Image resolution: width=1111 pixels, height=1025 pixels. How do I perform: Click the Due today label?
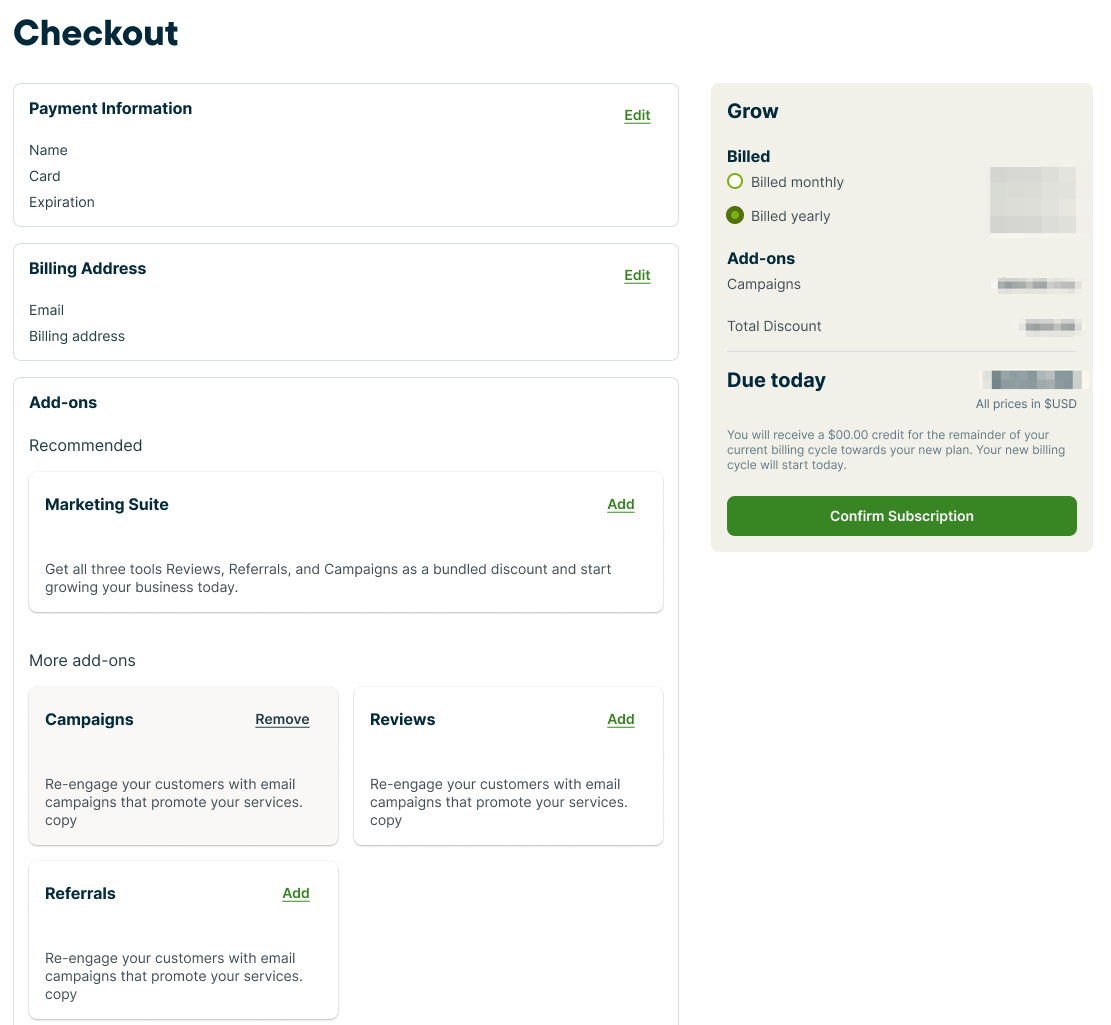pyautogui.click(x=776, y=381)
